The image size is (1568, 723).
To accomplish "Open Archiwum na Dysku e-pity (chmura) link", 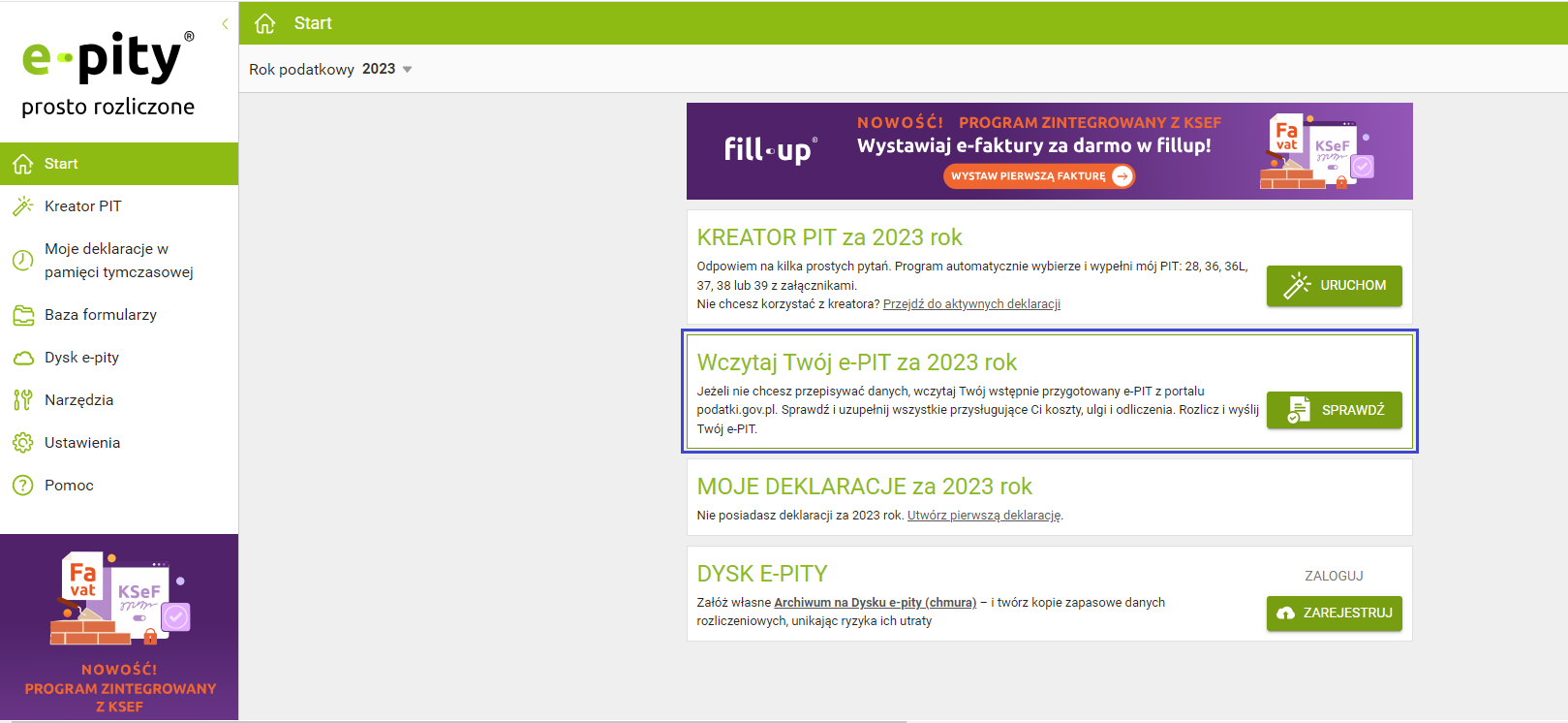I will [x=875, y=603].
